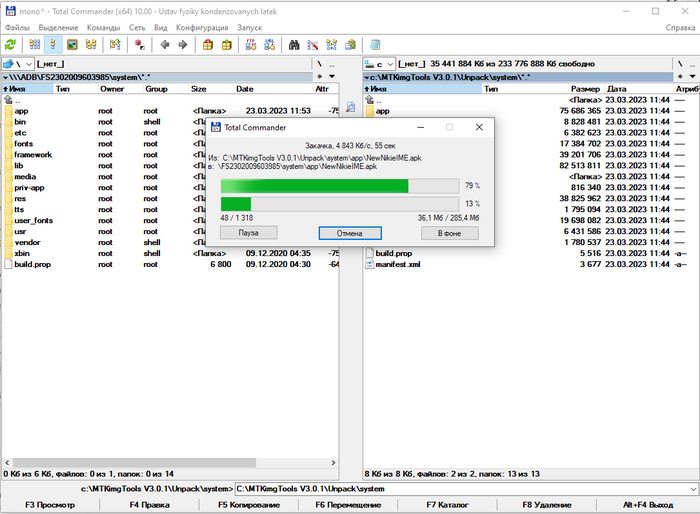This screenshot has height=514, width=700.
Task: Click the left panel horizontal scrollbar
Action: coord(134,463)
